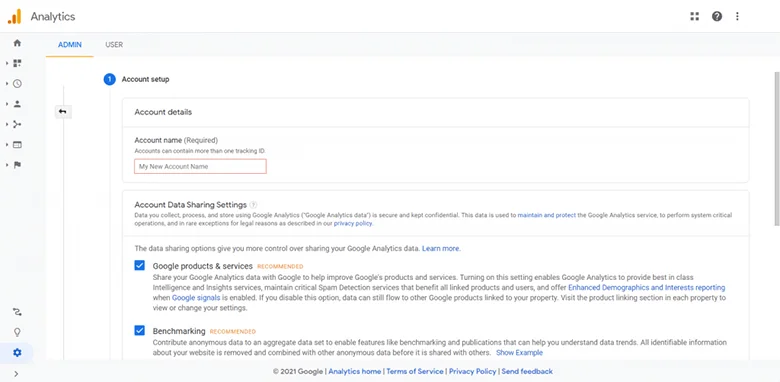Viewport: 780px width, 382px height.
Task: Click the 'Account setup' step heading
Action: pos(145,79)
